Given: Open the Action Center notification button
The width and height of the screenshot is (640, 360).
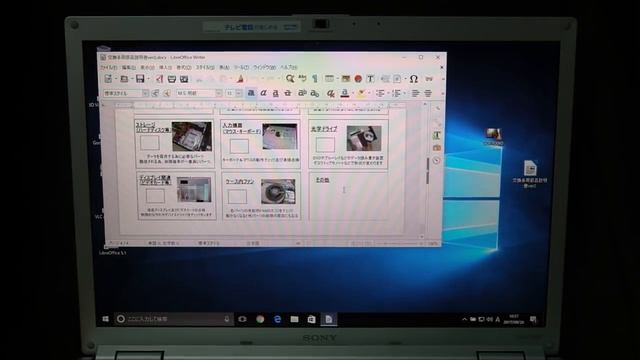Looking at the screenshot, I should (x=533, y=319).
